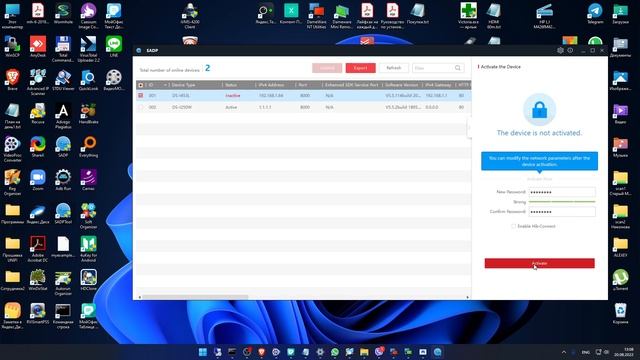Open the LINE desktop icon
This screenshot has height=360, width=640.
tap(113, 47)
